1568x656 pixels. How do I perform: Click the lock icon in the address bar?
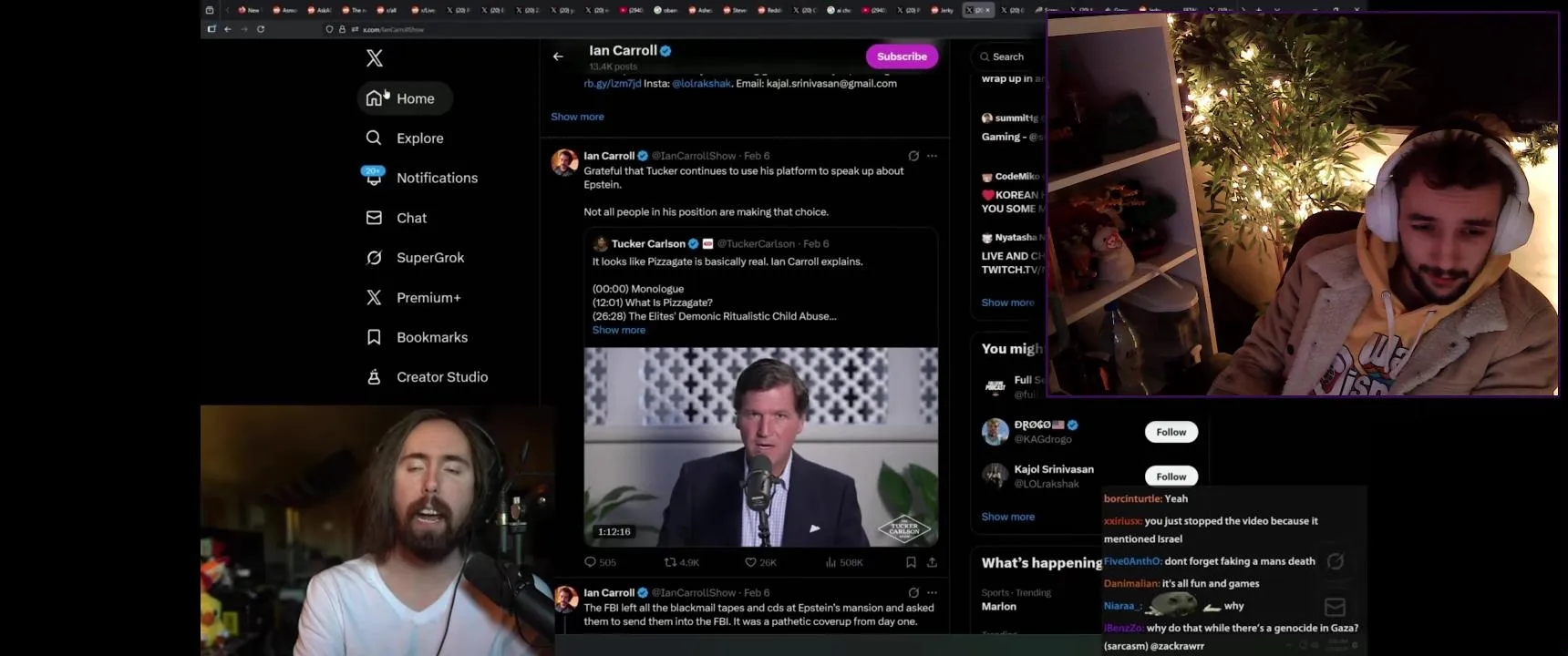tap(342, 29)
